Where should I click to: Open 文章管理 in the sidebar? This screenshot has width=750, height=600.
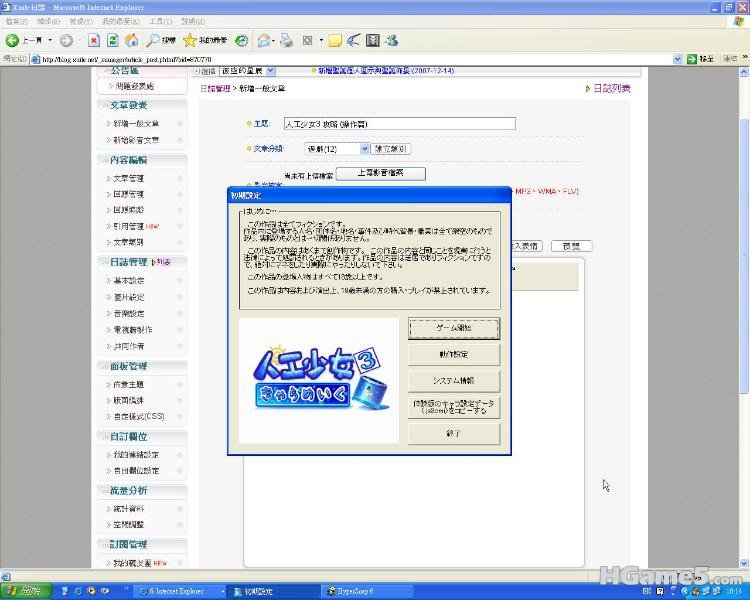coord(128,178)
